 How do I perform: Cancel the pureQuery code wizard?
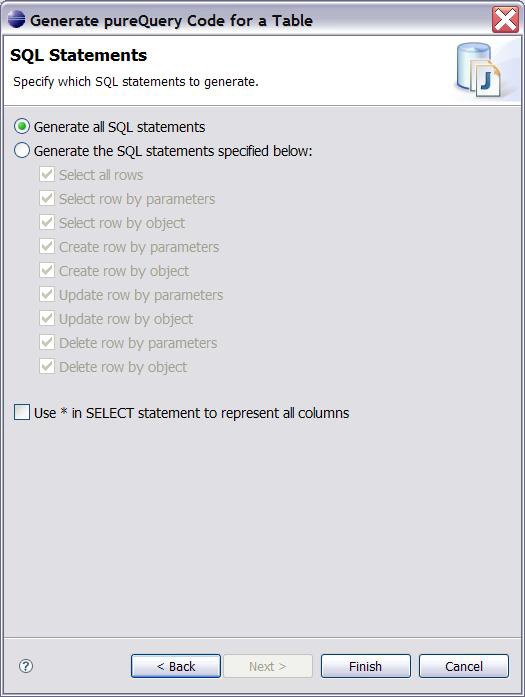464,666
